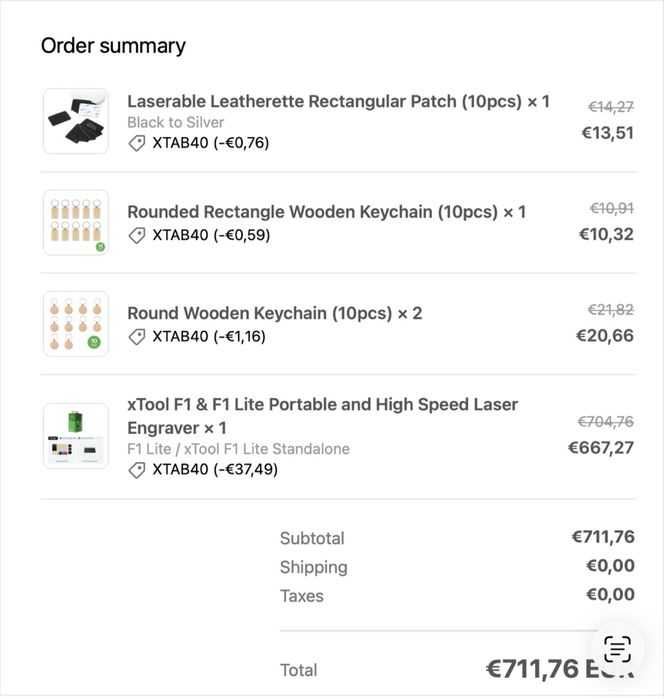Screen dimensions: 664x699
Task: Click the Subtotal amount €711,76
Action: pyautogui.click(x=602, y=537)
